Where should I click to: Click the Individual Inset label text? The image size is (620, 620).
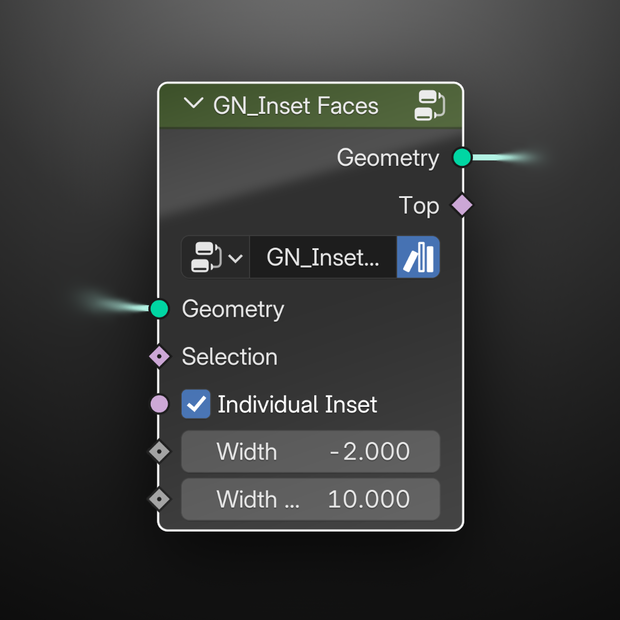[297, 405]
